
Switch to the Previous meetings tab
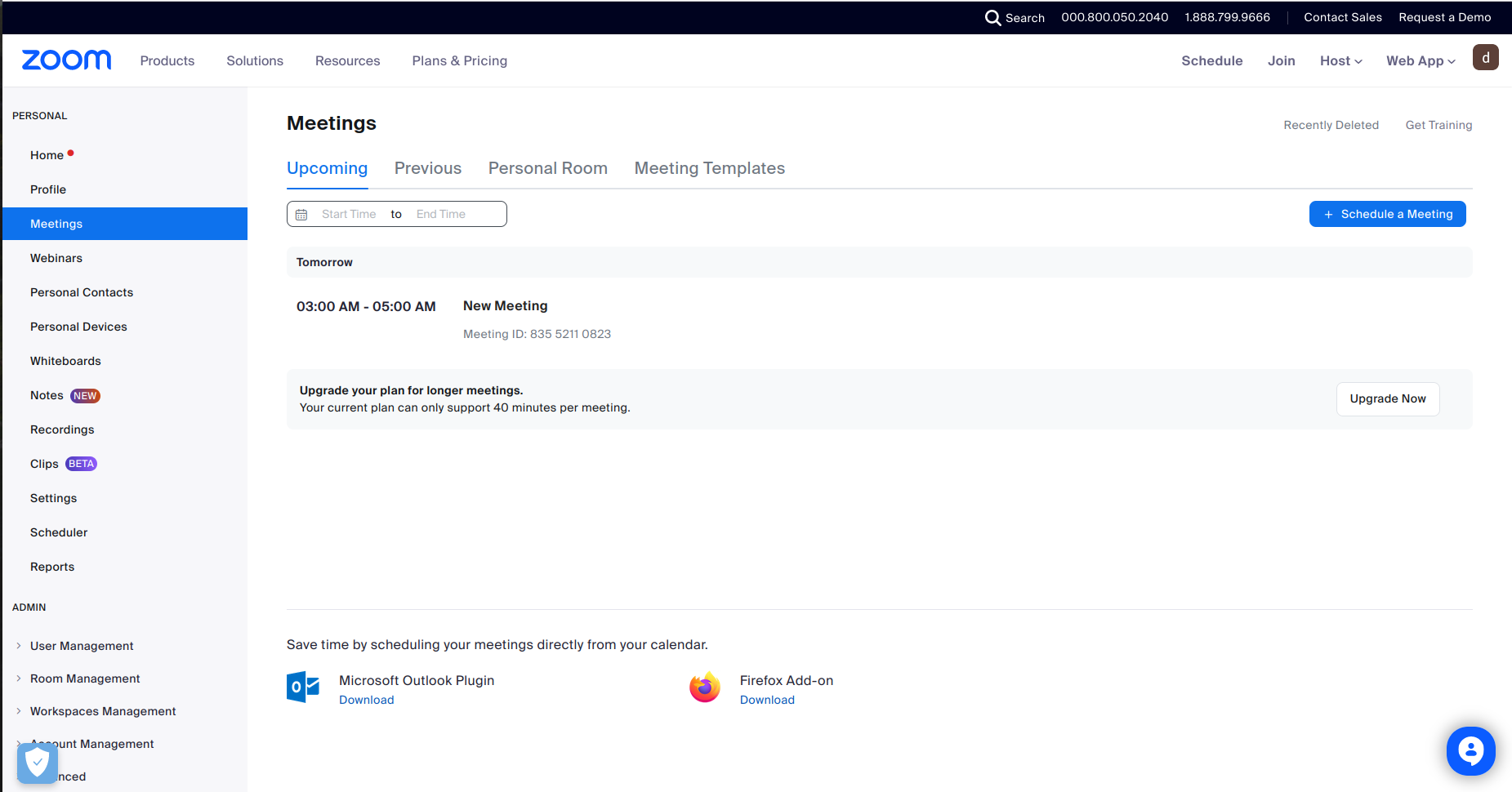tap(427, 168)
